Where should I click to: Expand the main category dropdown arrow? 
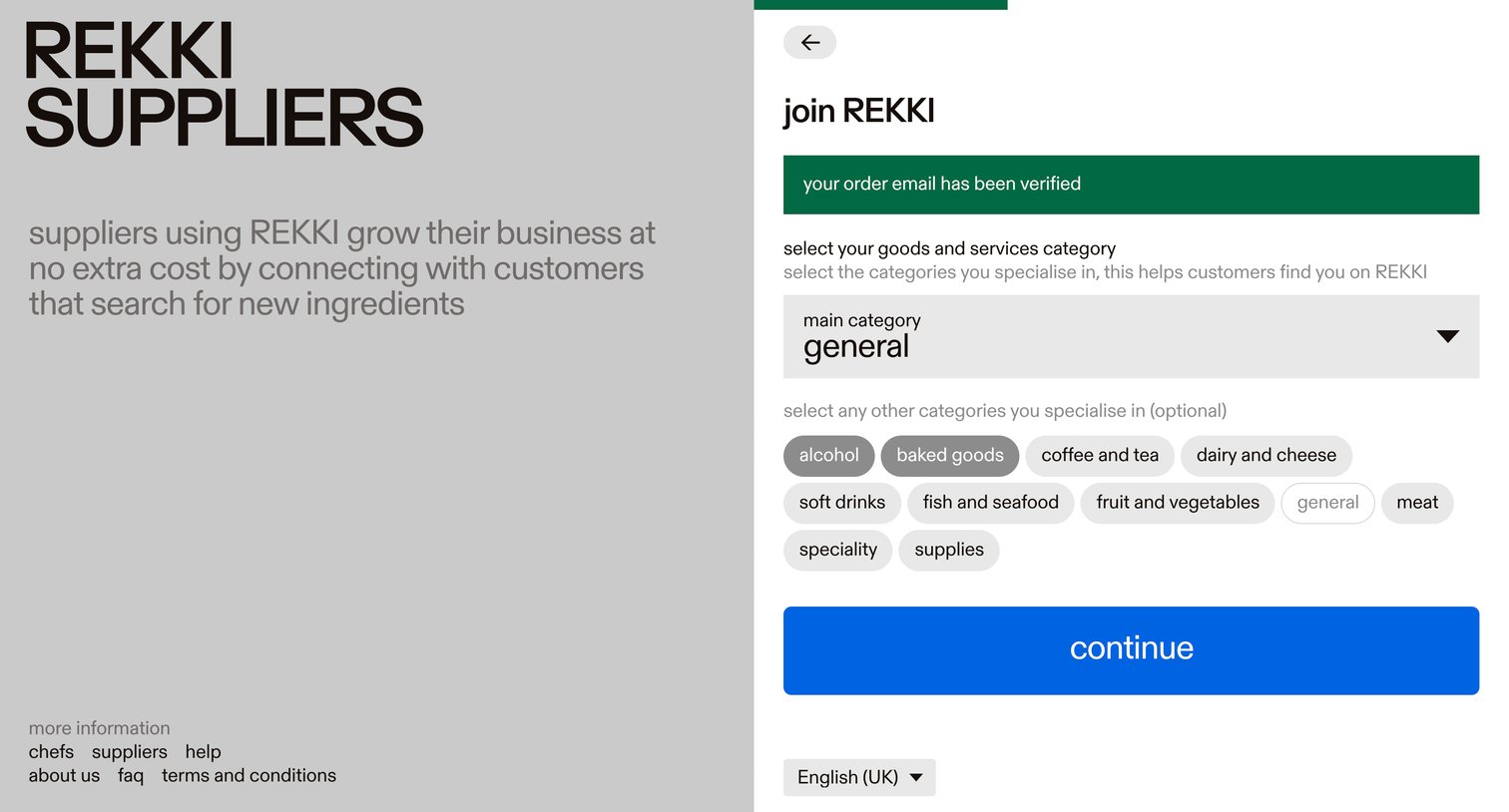(1447, 336)
